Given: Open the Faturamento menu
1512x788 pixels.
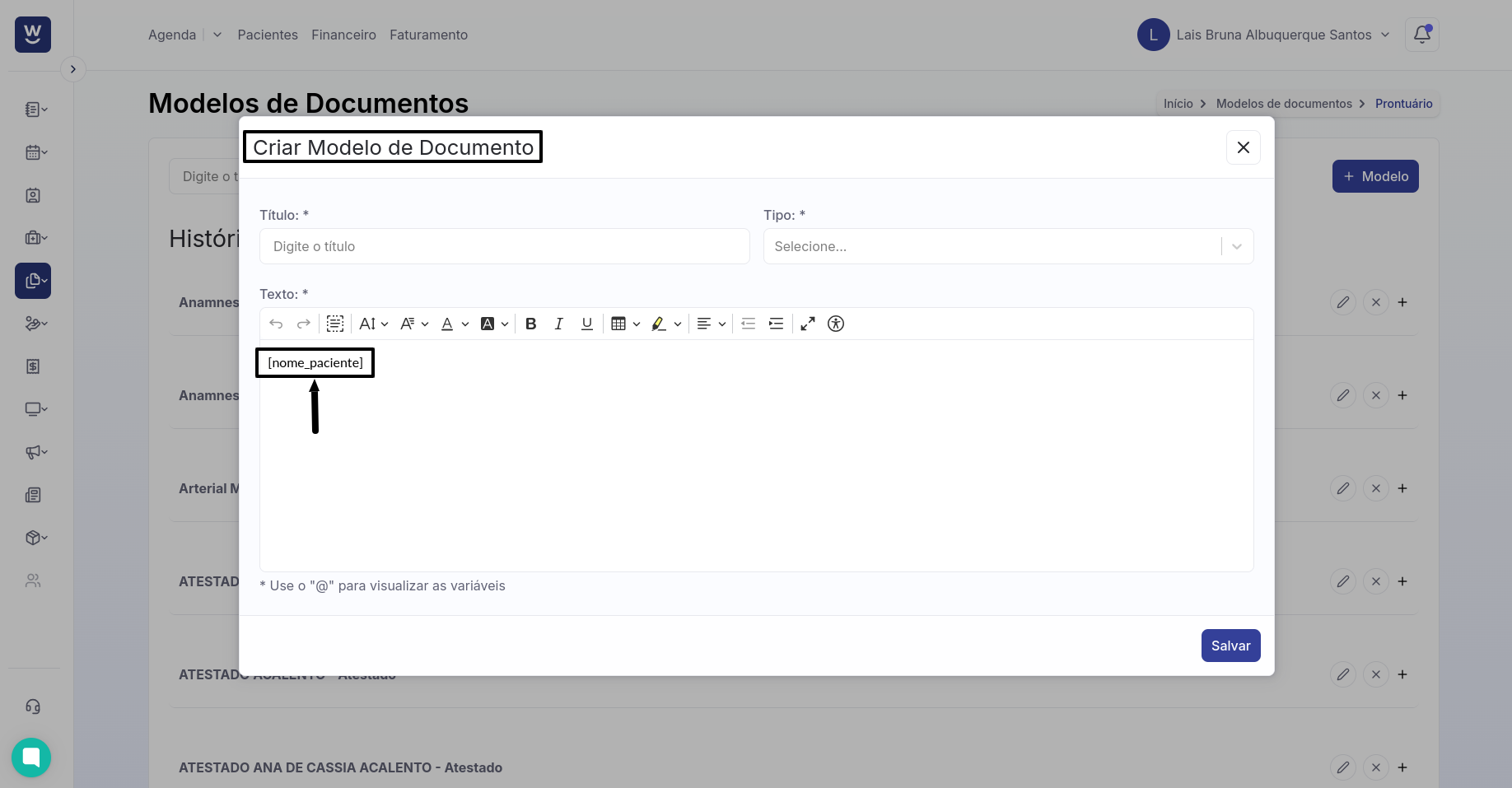Looking at the screenshot, I should point(428,35).
